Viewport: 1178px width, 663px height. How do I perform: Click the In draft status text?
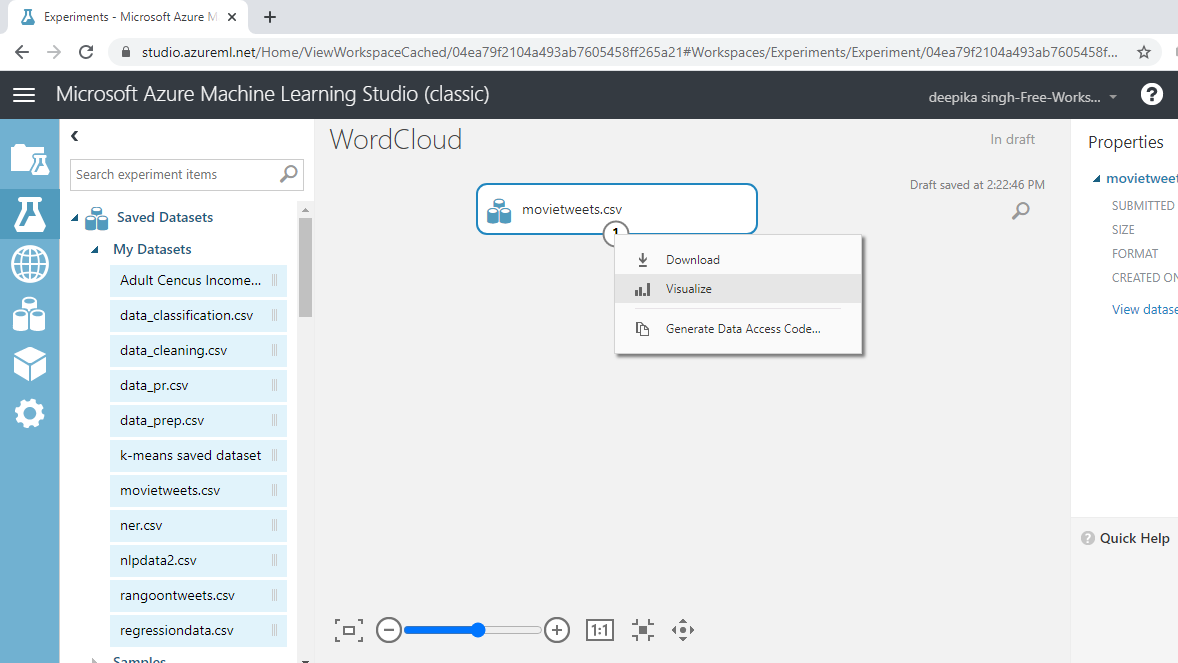(1012, 139)
